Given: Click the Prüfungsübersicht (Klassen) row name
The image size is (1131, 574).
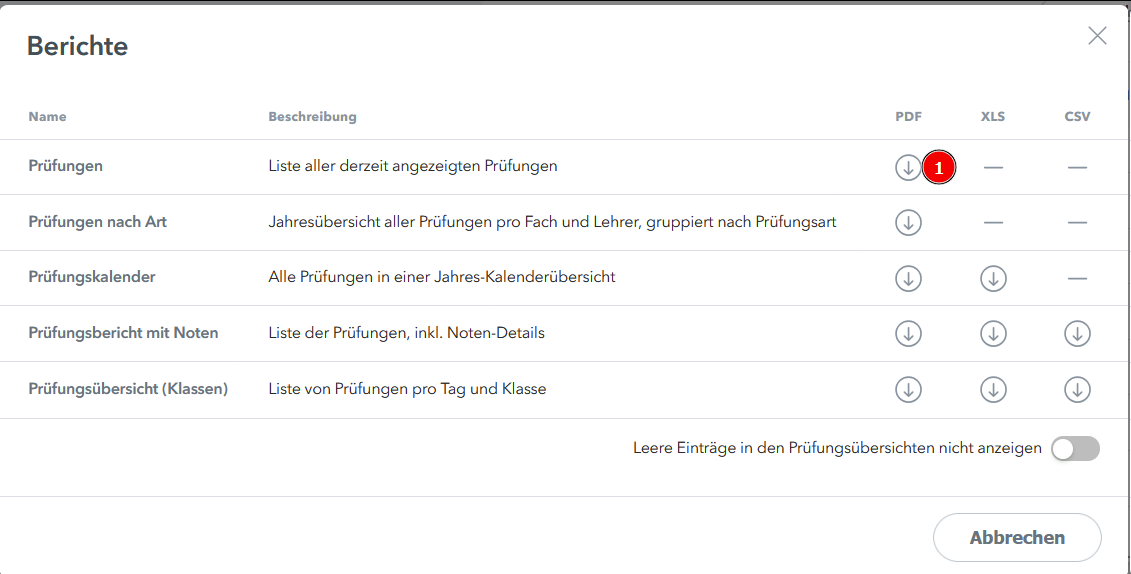Looking at the screenshot, I should (x=128, y=389).
